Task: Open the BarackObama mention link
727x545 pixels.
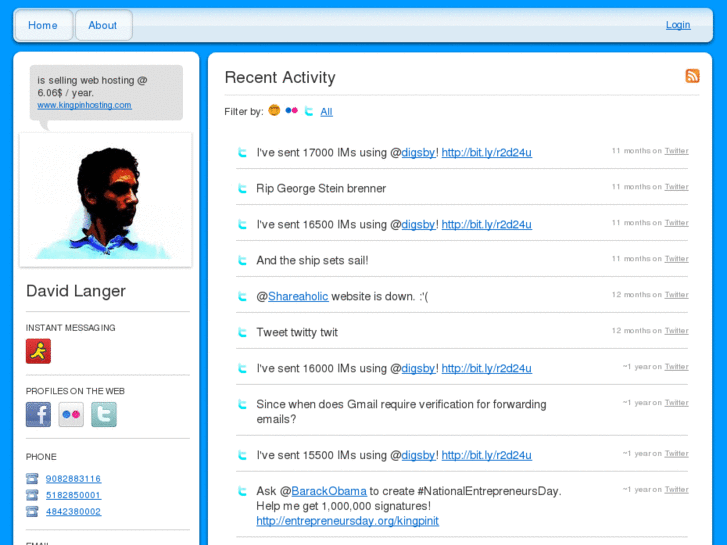Action: click(329, 491)
